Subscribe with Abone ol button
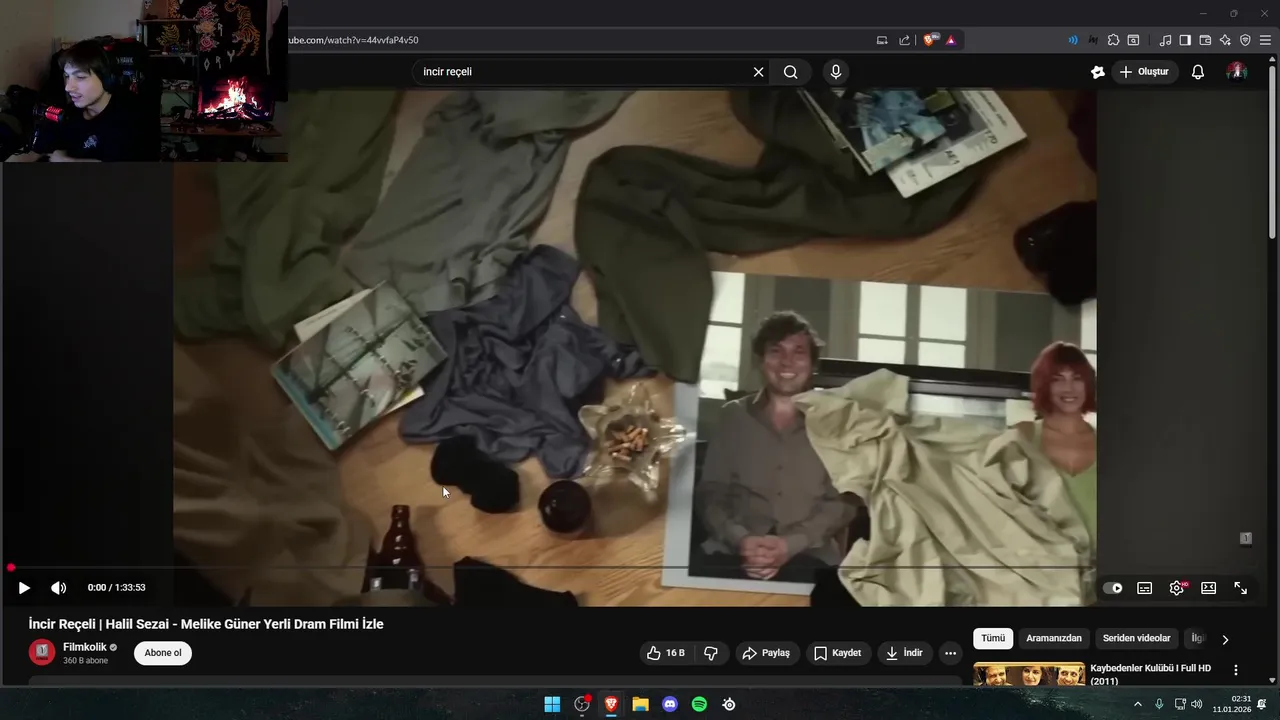Viewport: 1280px width, 720px height. pyautogui.click(x=163, y=653)
